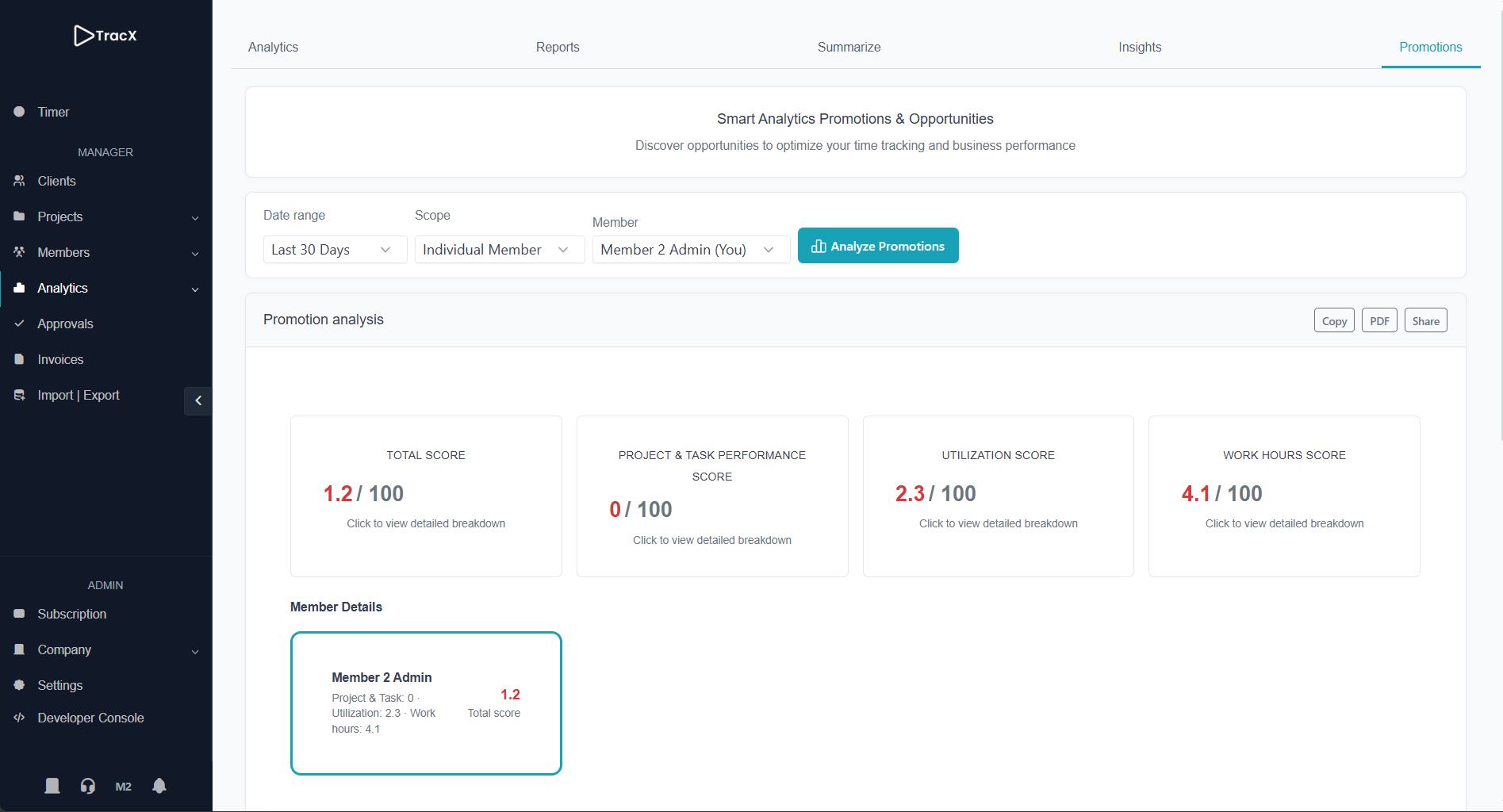The image size is (1503, 812).
Task: Switch to the Insights tab
Action: pyautogui.click(x=1140, y=47)
